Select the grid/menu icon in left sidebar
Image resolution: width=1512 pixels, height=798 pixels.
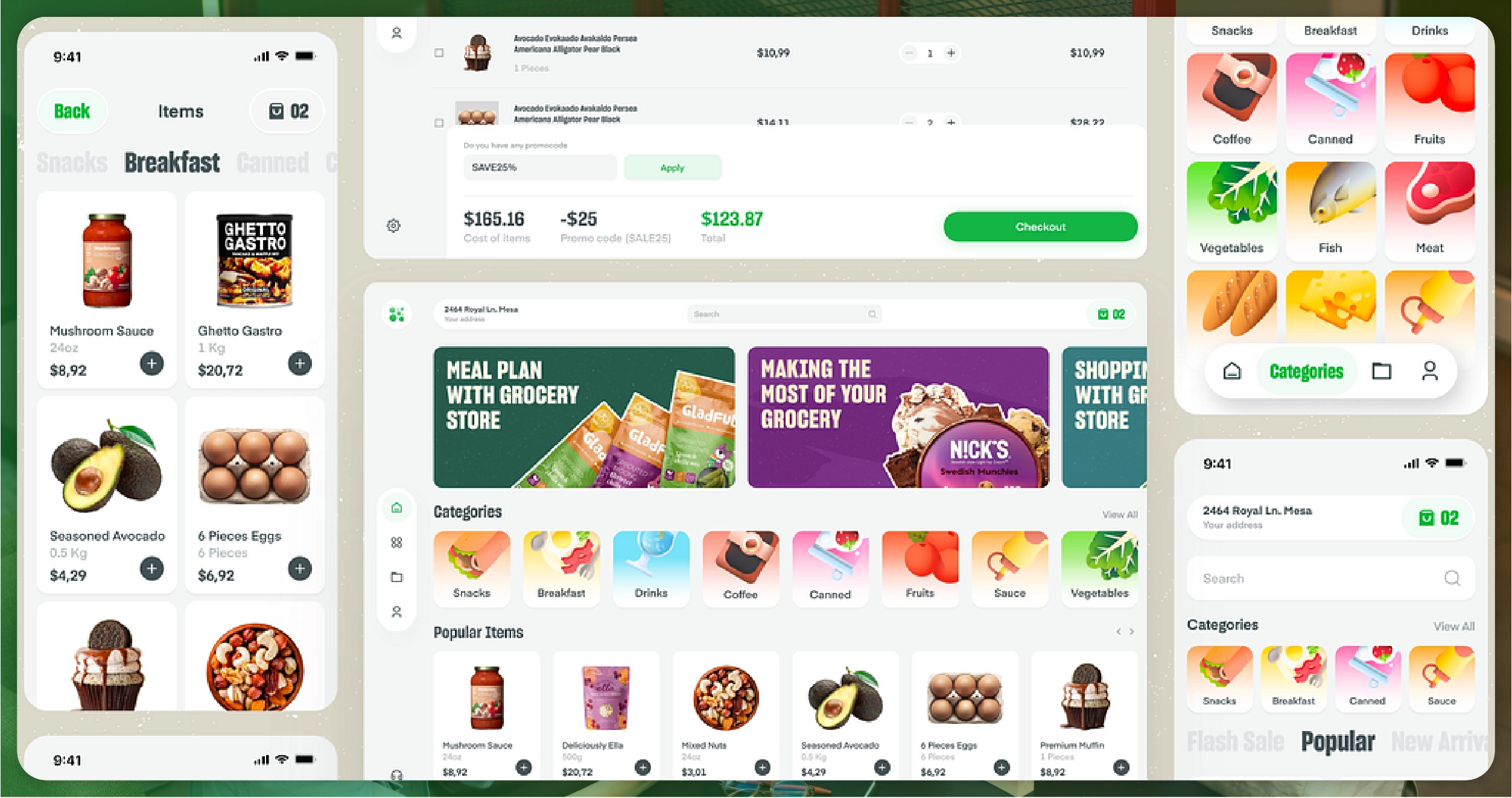coord(396,542)
